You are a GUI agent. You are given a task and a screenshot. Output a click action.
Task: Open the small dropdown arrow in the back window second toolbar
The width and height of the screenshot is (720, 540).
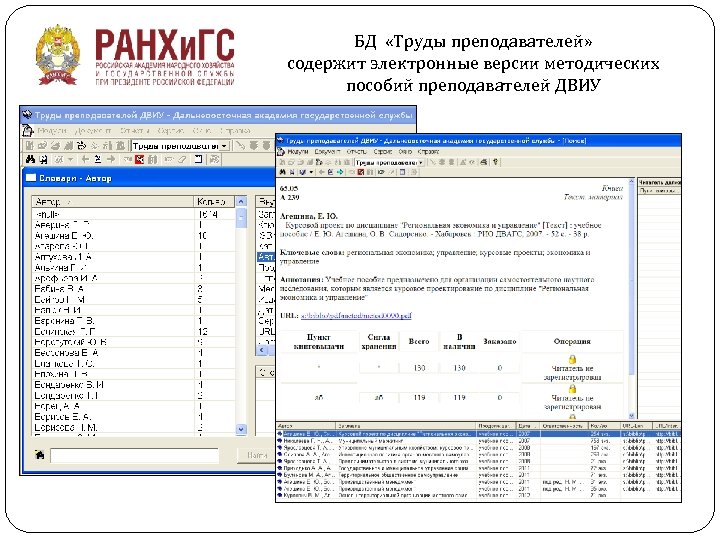(70, 159)
